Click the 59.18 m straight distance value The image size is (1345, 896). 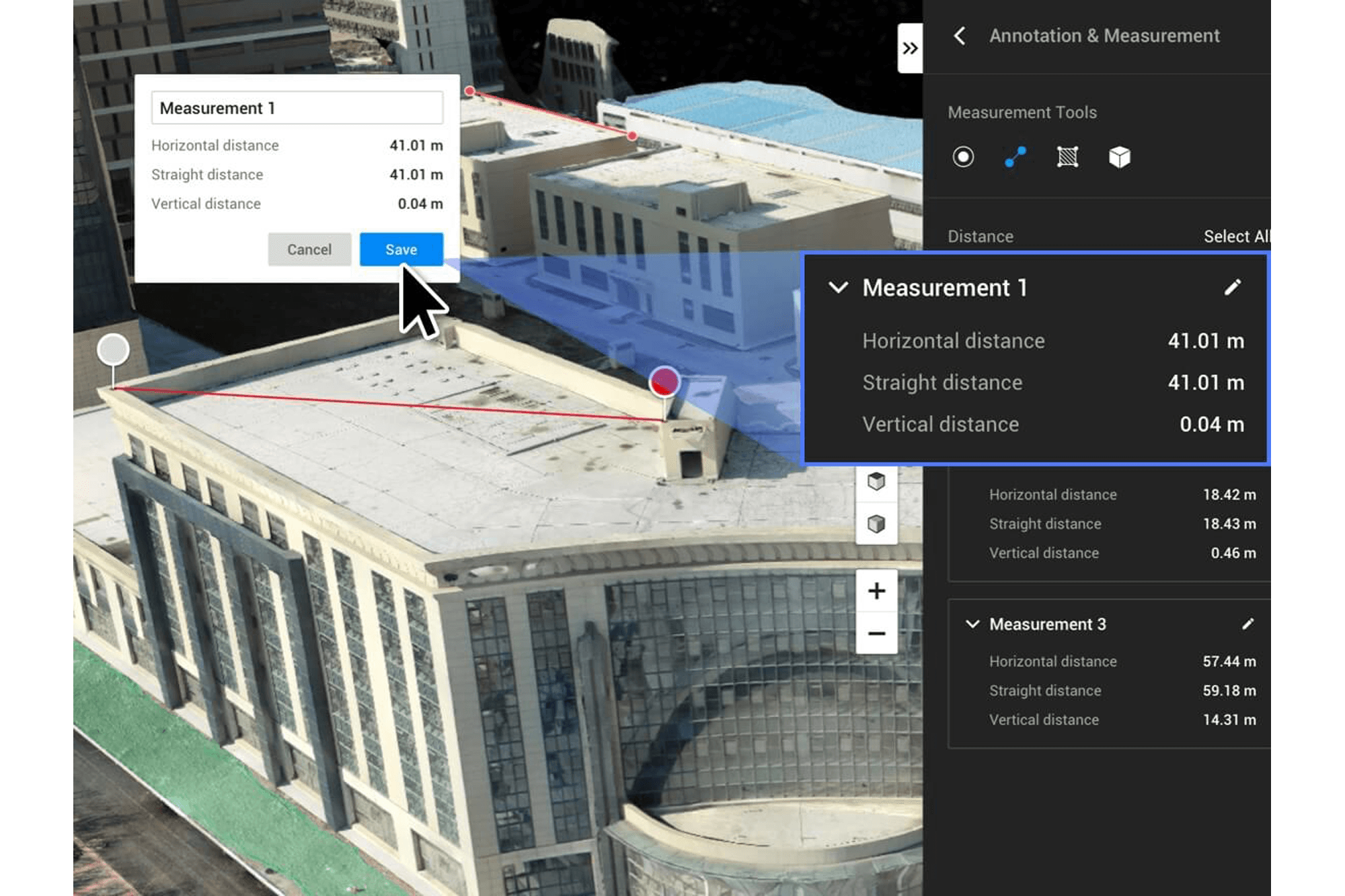point(1229,690)
